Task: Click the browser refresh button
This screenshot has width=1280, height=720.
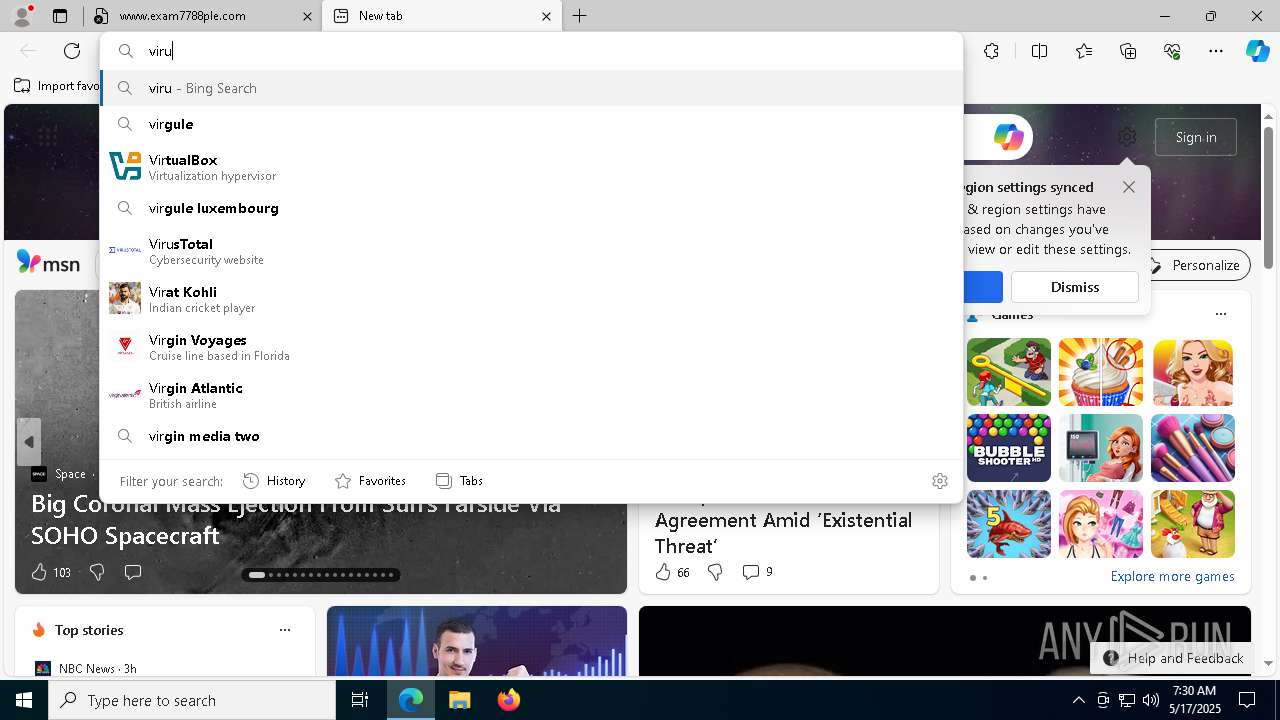Action: [x=72, y=51]
